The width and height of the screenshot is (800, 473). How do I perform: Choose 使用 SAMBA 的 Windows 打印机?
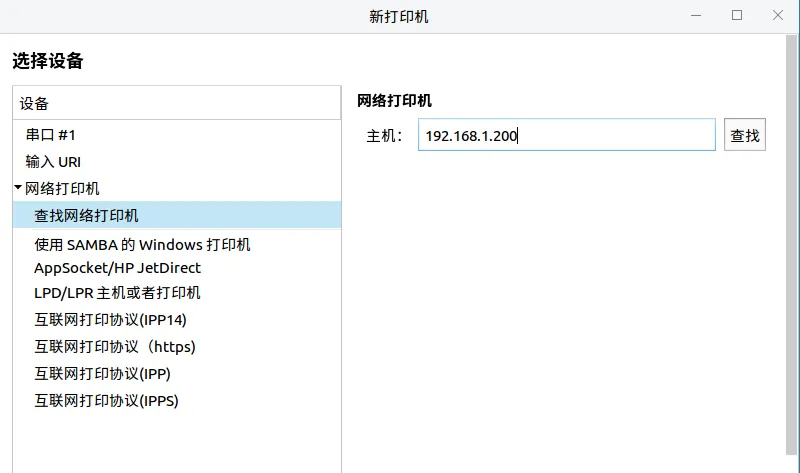tap(142, 244)
